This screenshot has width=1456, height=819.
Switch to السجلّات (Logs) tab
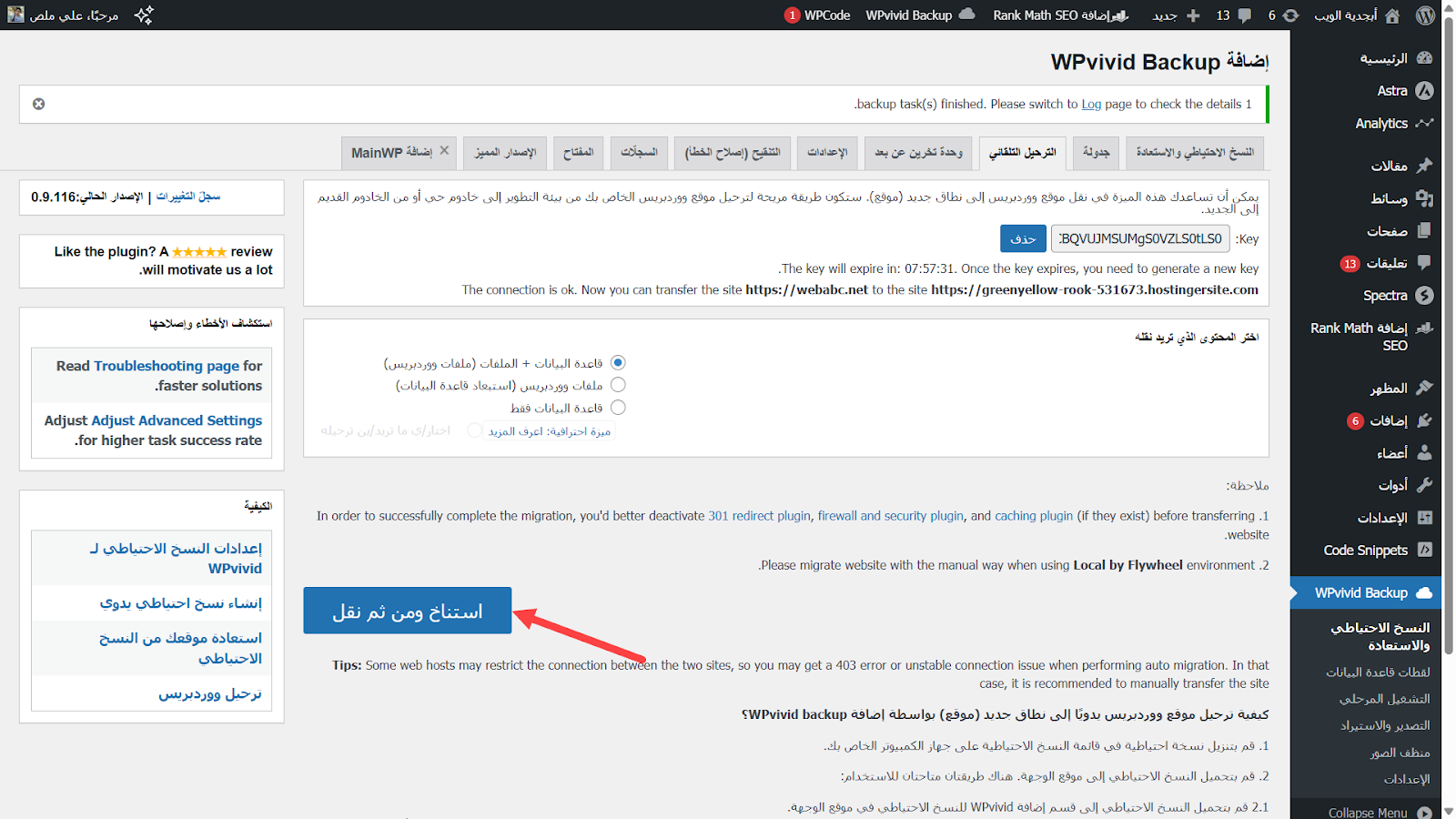click(x=639, y=153)
